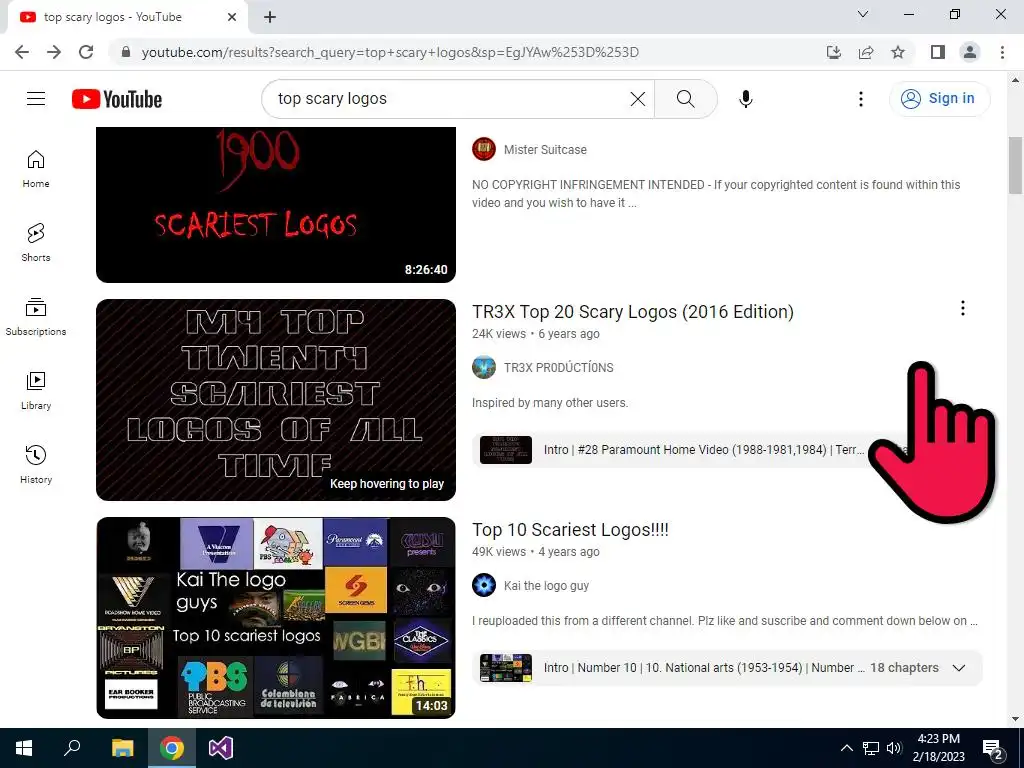Open a new browser tab

(x=270, y=17)
